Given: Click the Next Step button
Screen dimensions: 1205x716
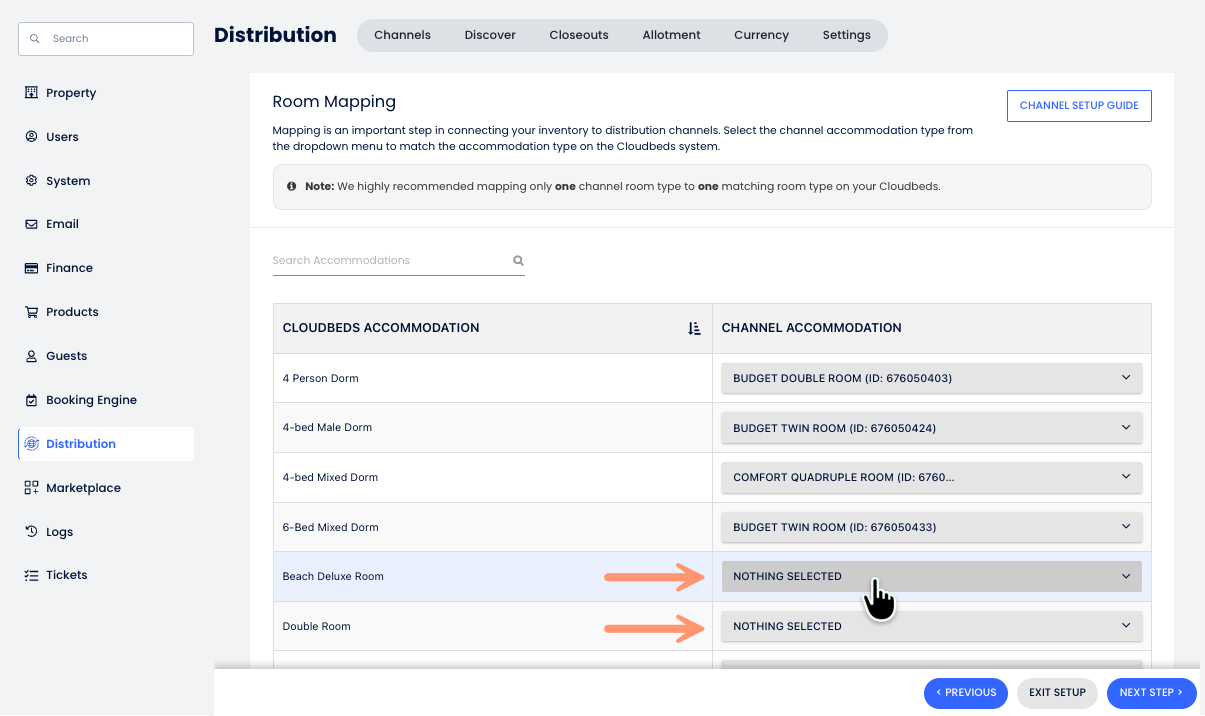Looking at the screenshot, I should pyautogui.click(x=1151, y=693).
